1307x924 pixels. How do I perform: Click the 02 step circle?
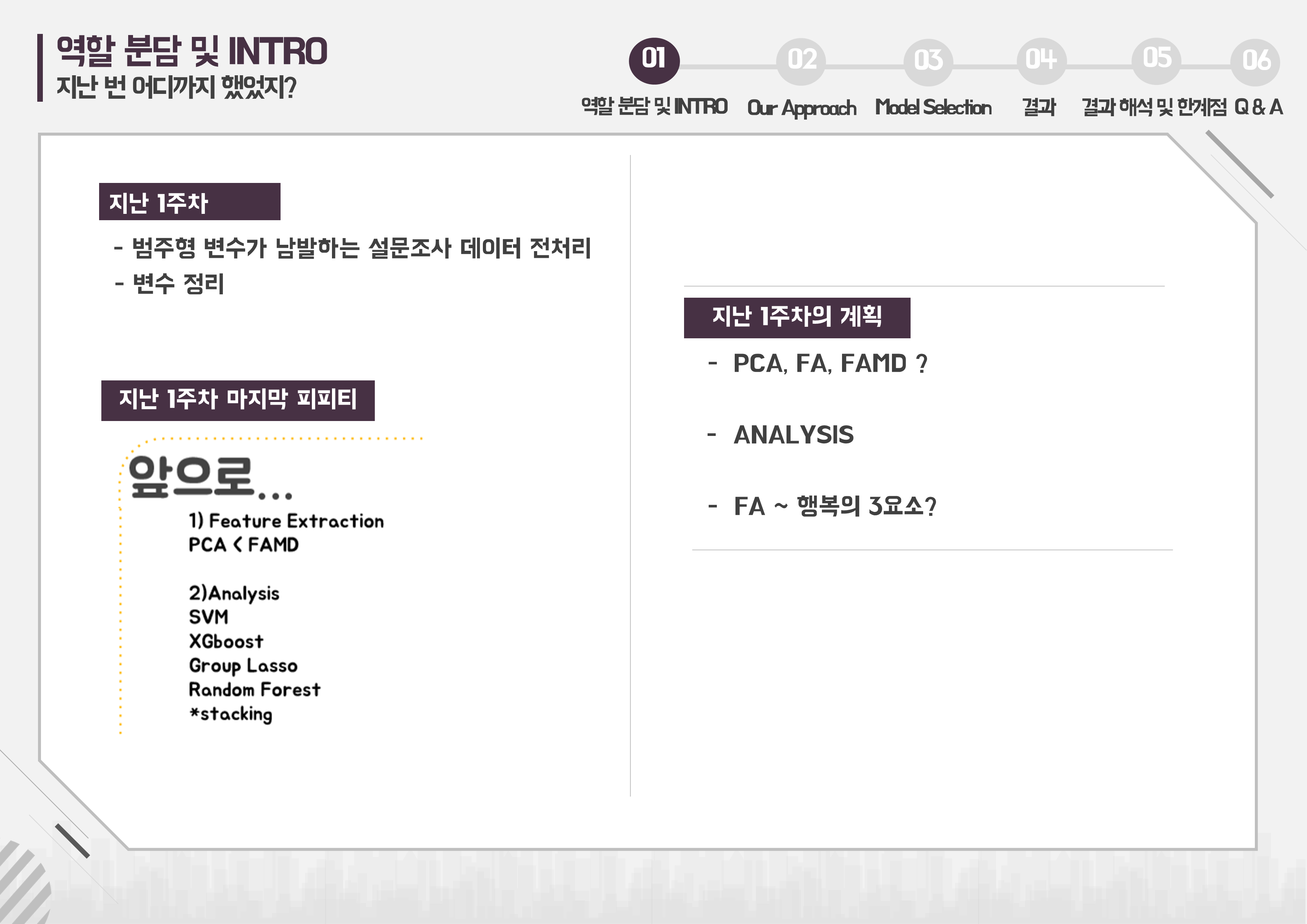pos(801,61)
